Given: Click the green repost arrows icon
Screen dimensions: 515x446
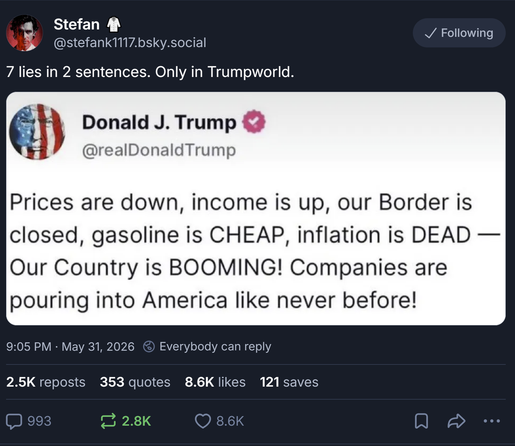Looking at the screenshot, I should 108,421.
